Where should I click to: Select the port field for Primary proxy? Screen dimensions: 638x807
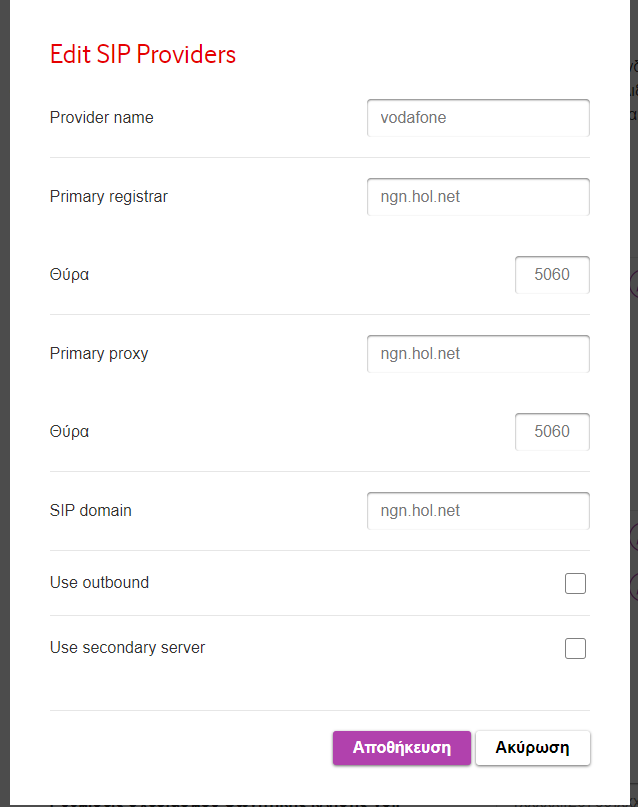552,432
